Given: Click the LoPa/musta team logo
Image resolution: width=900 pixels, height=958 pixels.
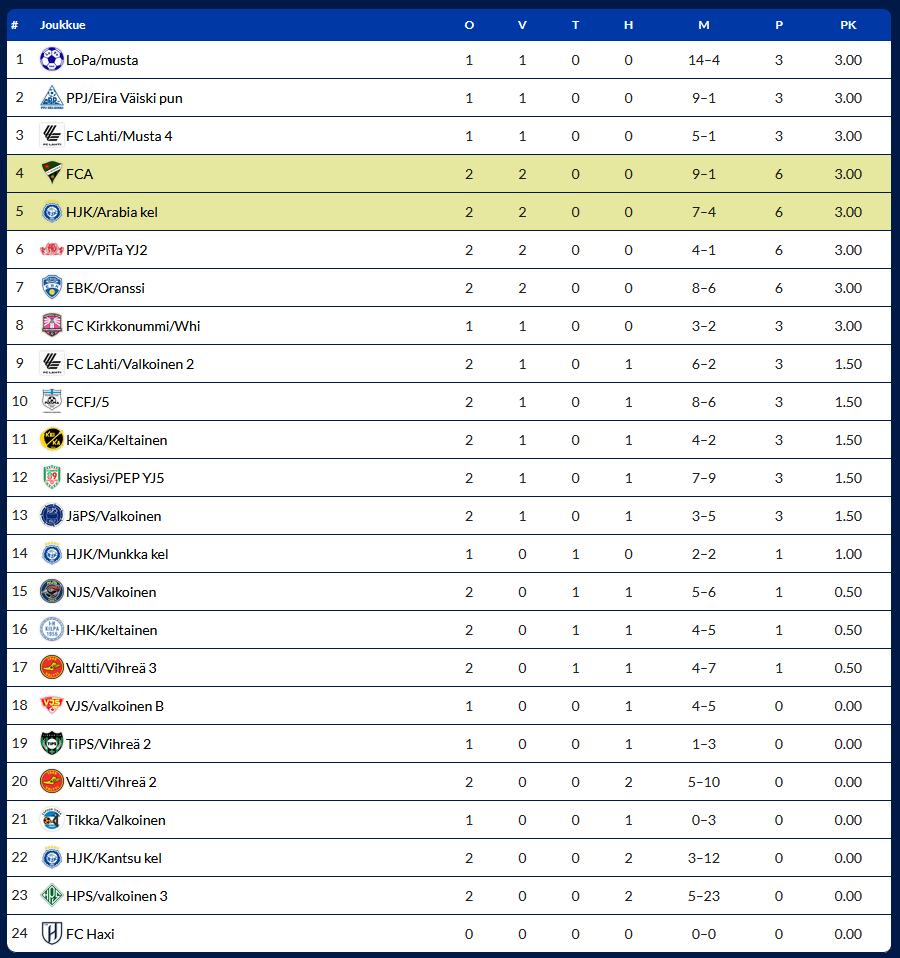Looking at the screenshot, I should coord(51,59).
